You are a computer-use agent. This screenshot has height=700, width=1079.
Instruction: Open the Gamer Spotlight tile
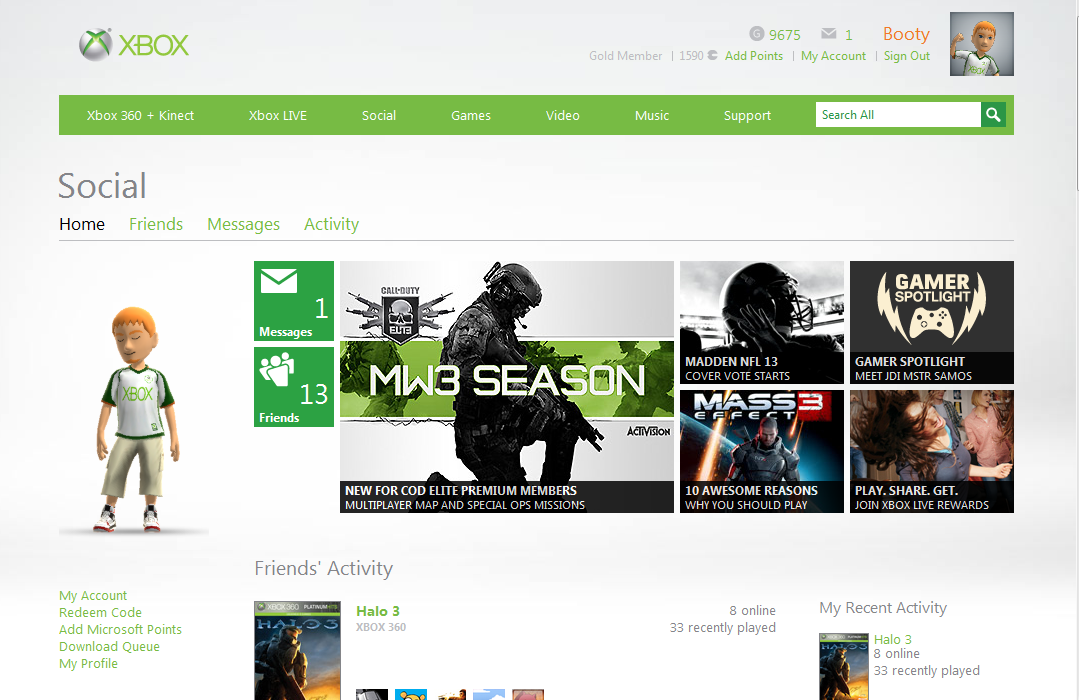click(932, 322)
